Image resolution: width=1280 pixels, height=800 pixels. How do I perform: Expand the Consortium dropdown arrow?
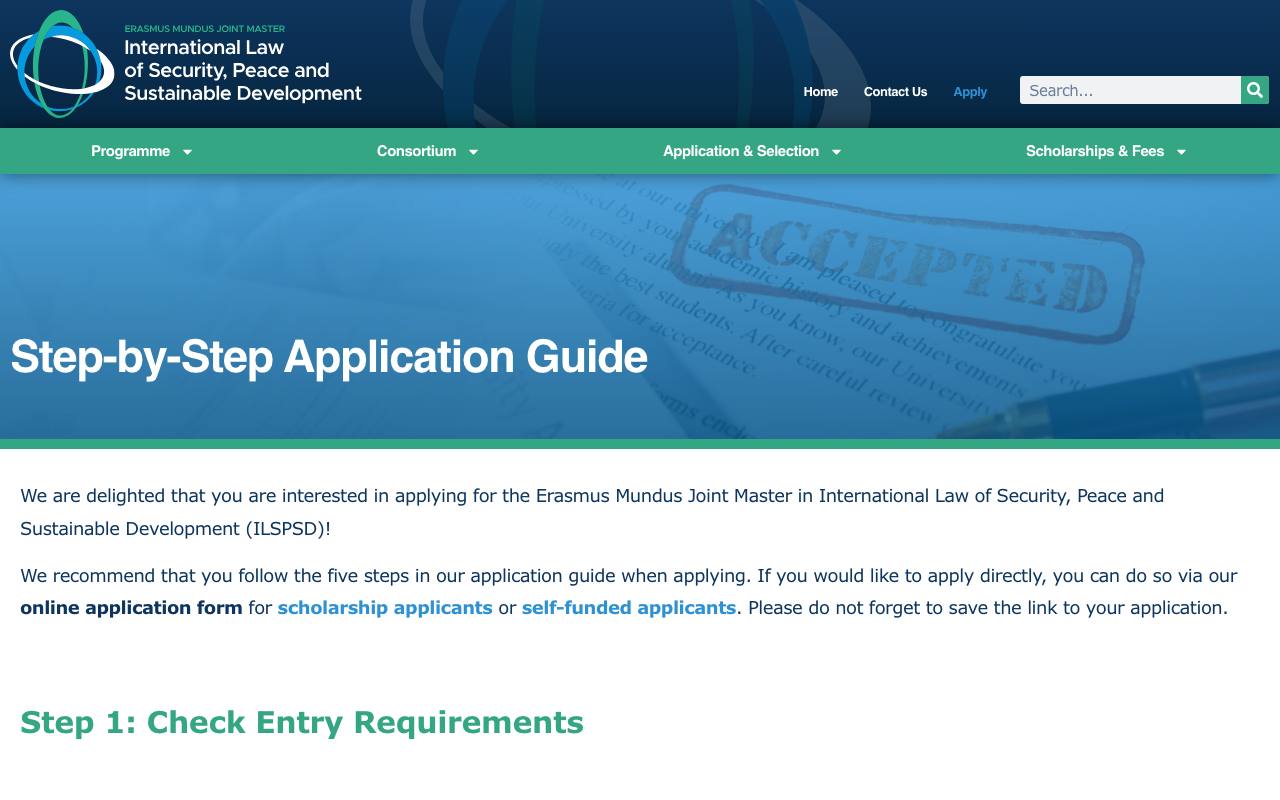pos(473,152)
